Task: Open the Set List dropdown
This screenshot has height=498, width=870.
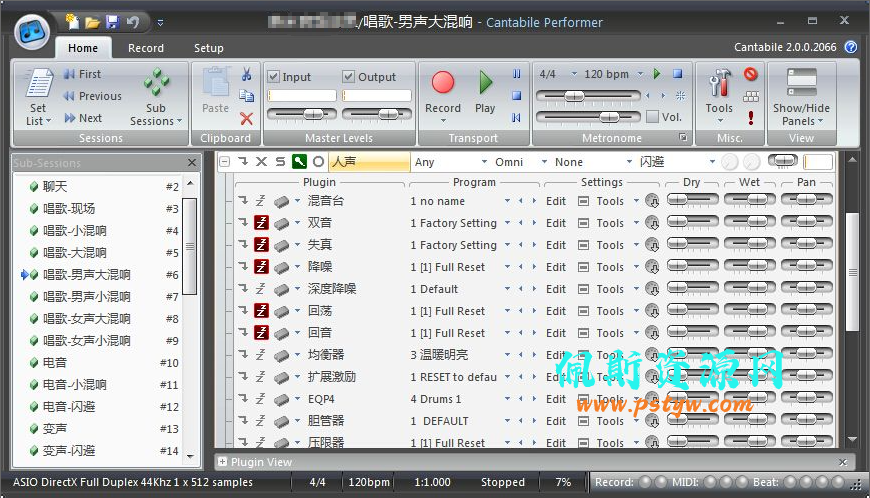Action: [38, 98]
